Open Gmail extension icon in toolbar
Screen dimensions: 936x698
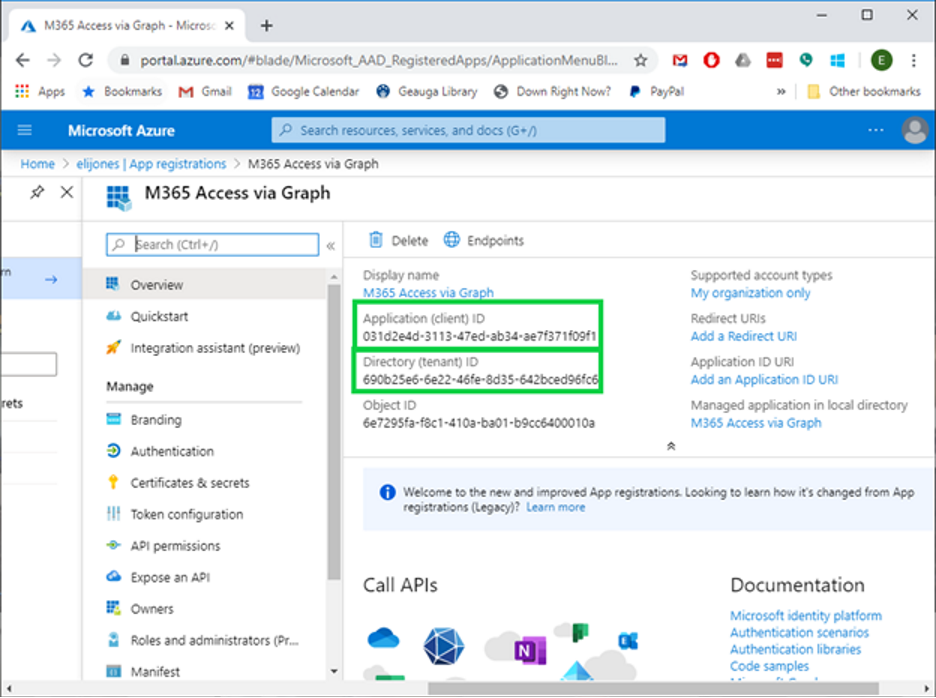click(680, 60)
